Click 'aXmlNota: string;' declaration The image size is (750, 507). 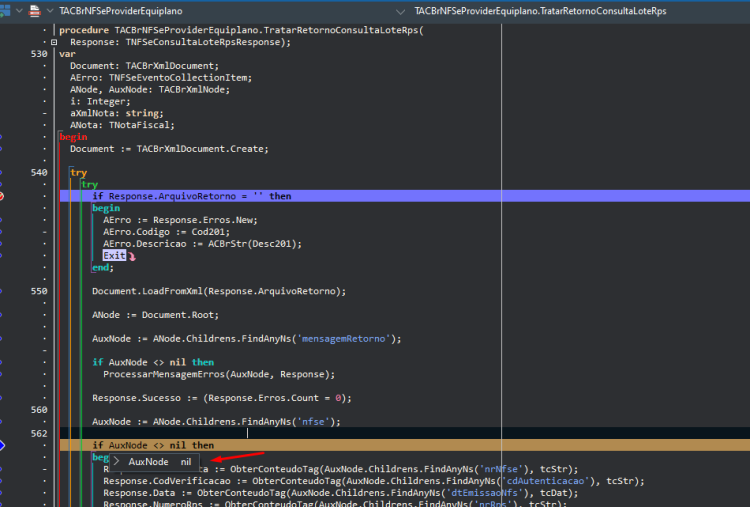tap(117, 113)
